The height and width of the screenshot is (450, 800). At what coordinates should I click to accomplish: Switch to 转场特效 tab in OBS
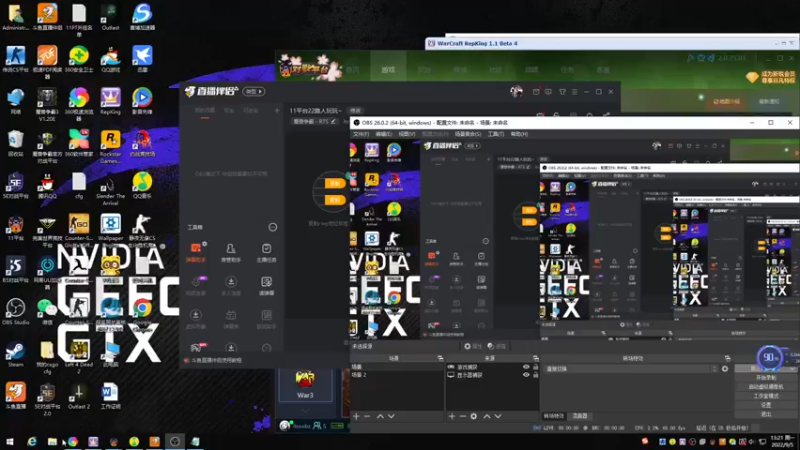coord(554,416)
